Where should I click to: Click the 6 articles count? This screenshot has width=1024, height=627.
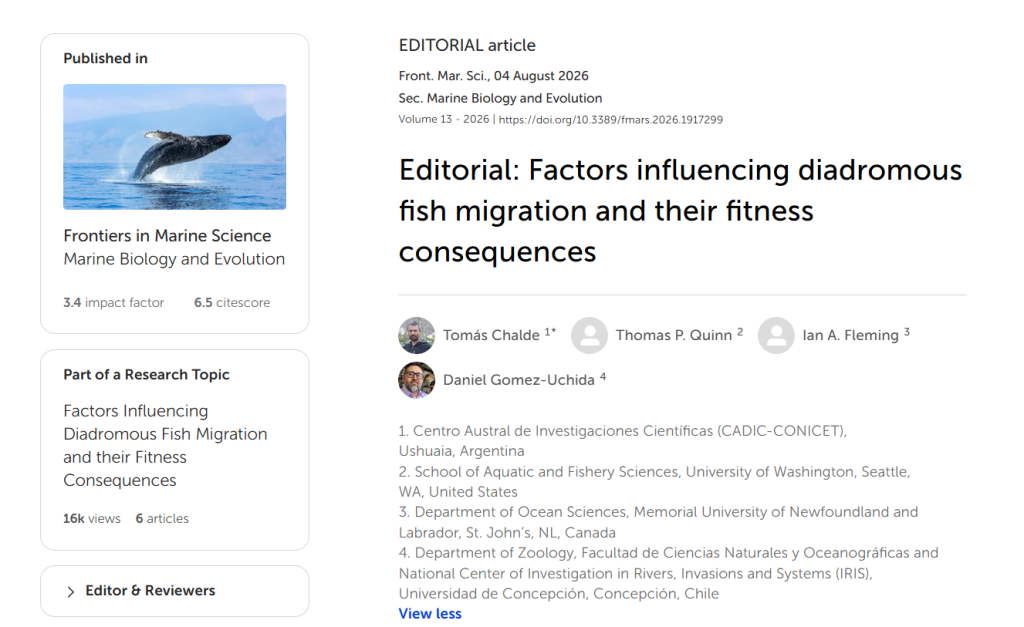pos(162,519)
